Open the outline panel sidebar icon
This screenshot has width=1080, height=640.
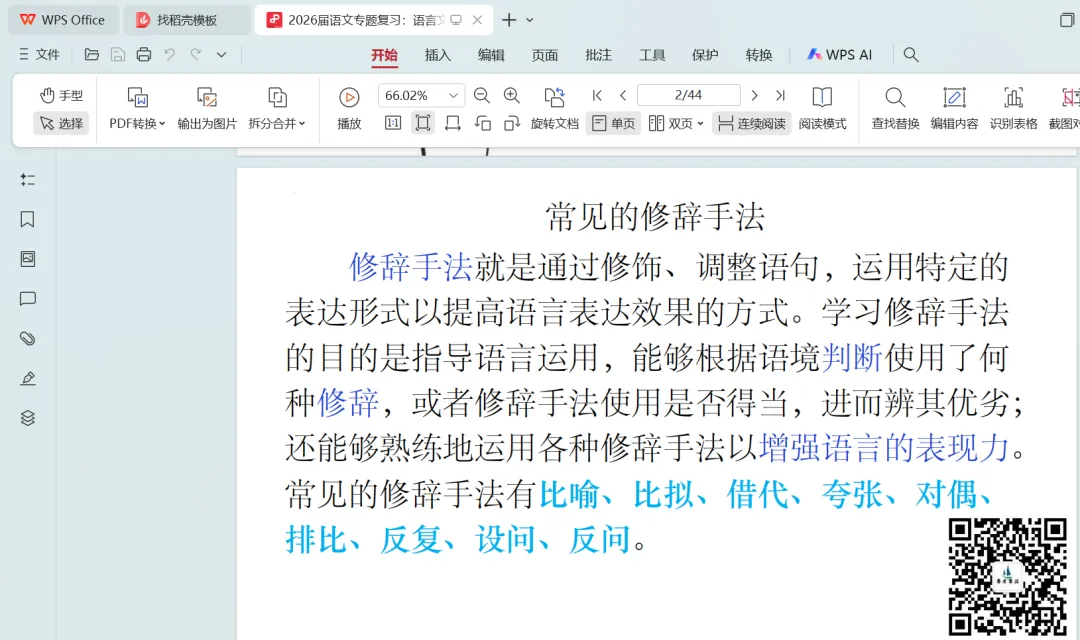pyautogui.click(x=28, y=180)
